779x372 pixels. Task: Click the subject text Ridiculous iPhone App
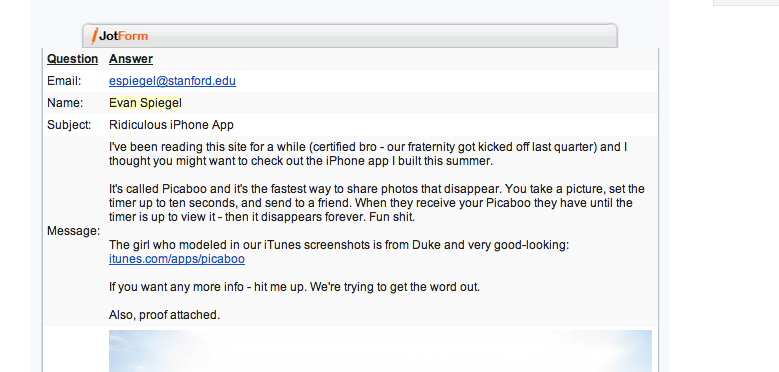171,125
